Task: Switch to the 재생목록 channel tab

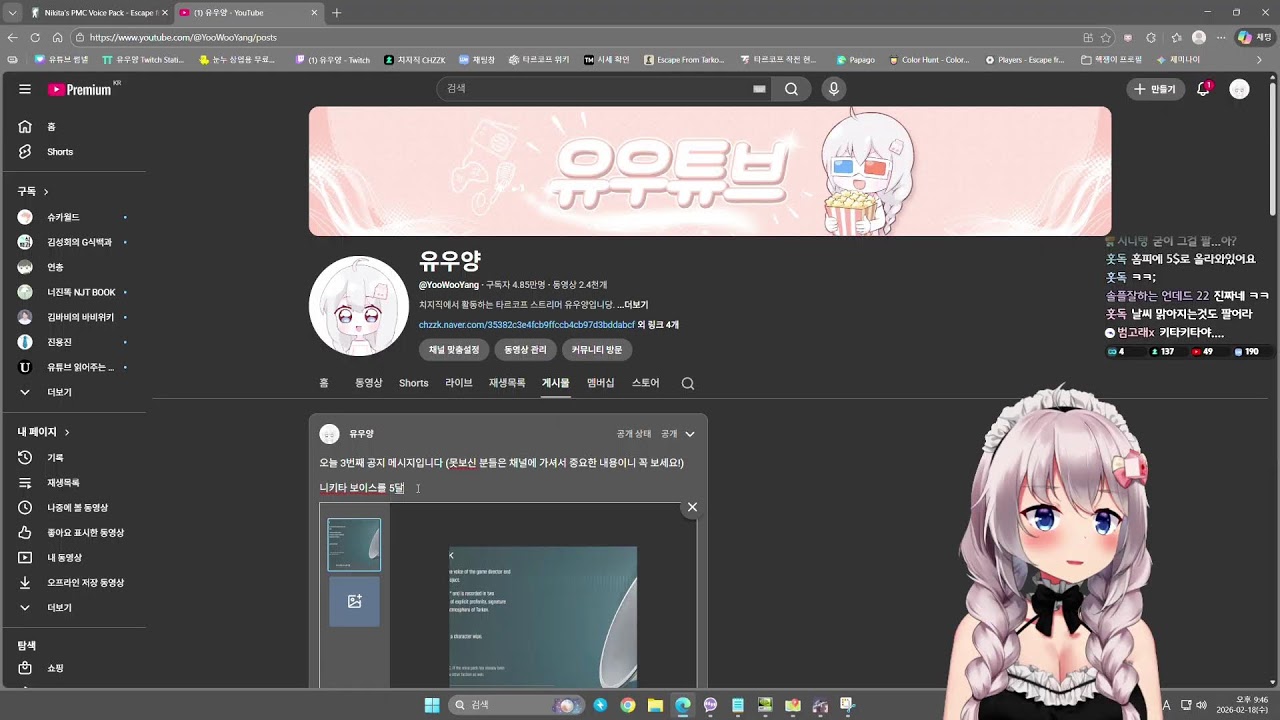Action: (x=507, y=383)
